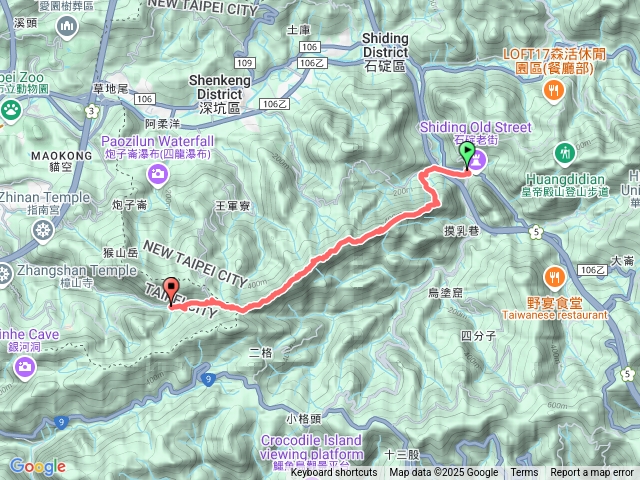This screenshot has height=480, width=640.
Task: Select the Shiding Old Street purple castle icon
Action: click(x=478, y=160)
